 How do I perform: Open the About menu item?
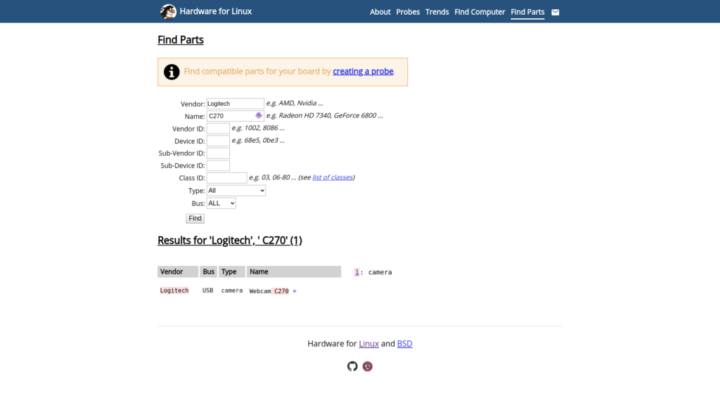tap(380, 12)
